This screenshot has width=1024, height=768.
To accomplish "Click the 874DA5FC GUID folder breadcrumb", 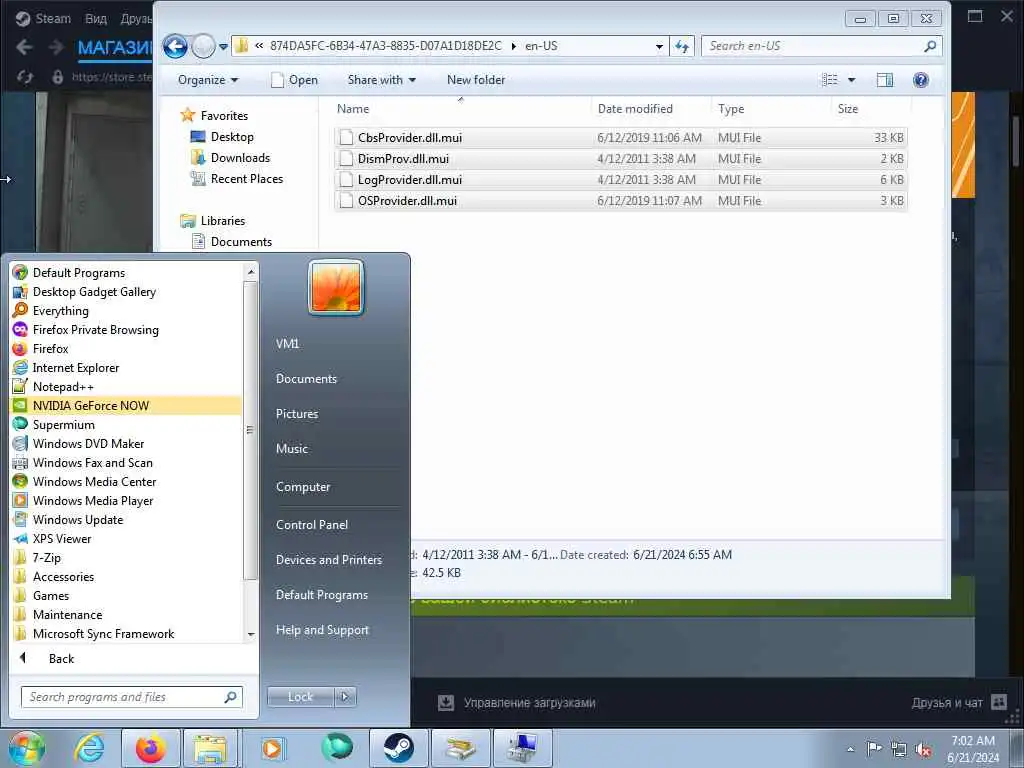I will click(385, 46).
